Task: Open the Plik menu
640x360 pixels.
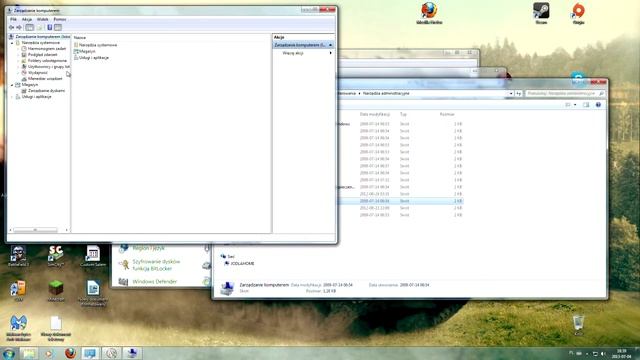Action: click(13, 19)
